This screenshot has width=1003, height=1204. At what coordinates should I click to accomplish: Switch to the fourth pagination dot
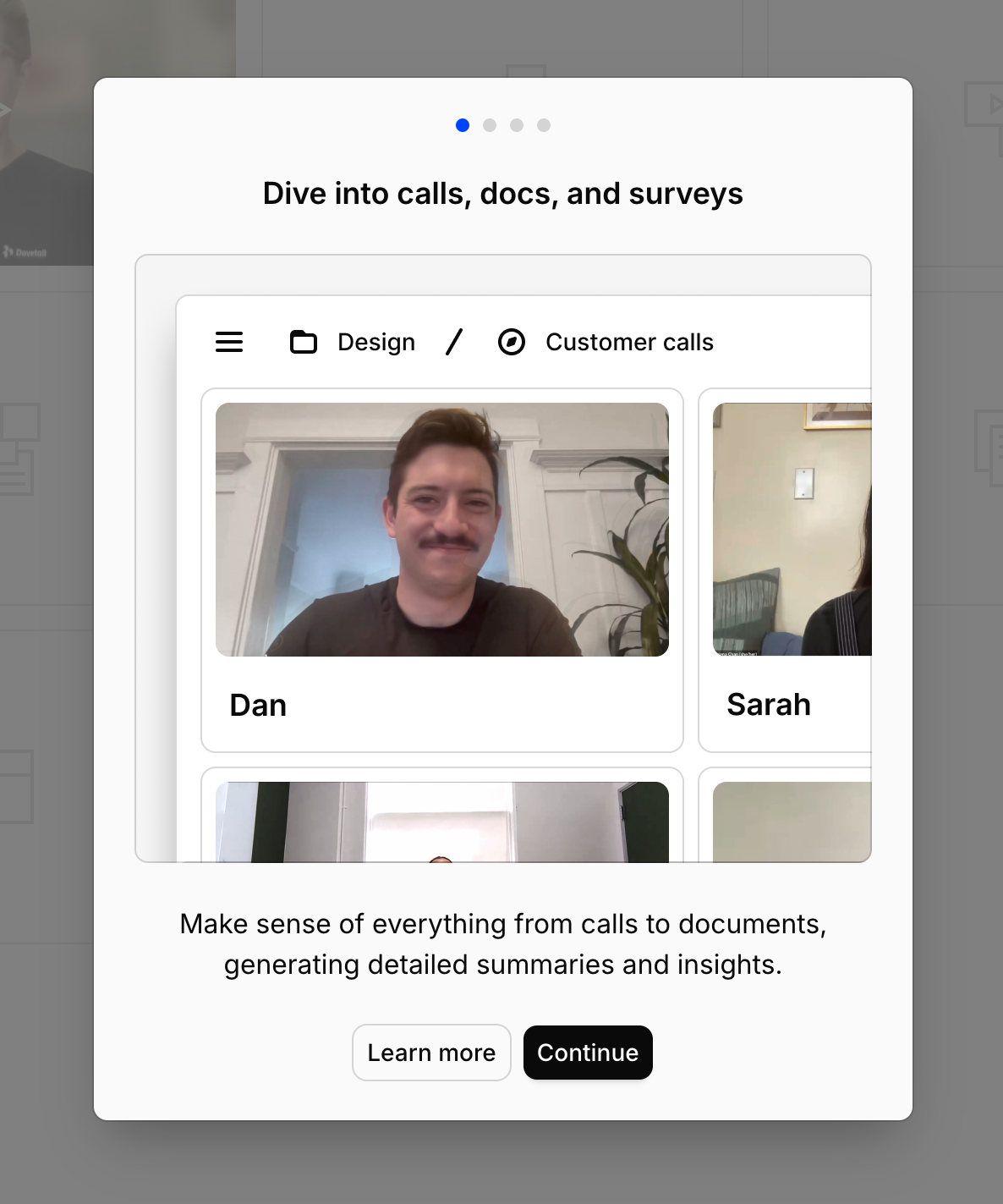544,125
